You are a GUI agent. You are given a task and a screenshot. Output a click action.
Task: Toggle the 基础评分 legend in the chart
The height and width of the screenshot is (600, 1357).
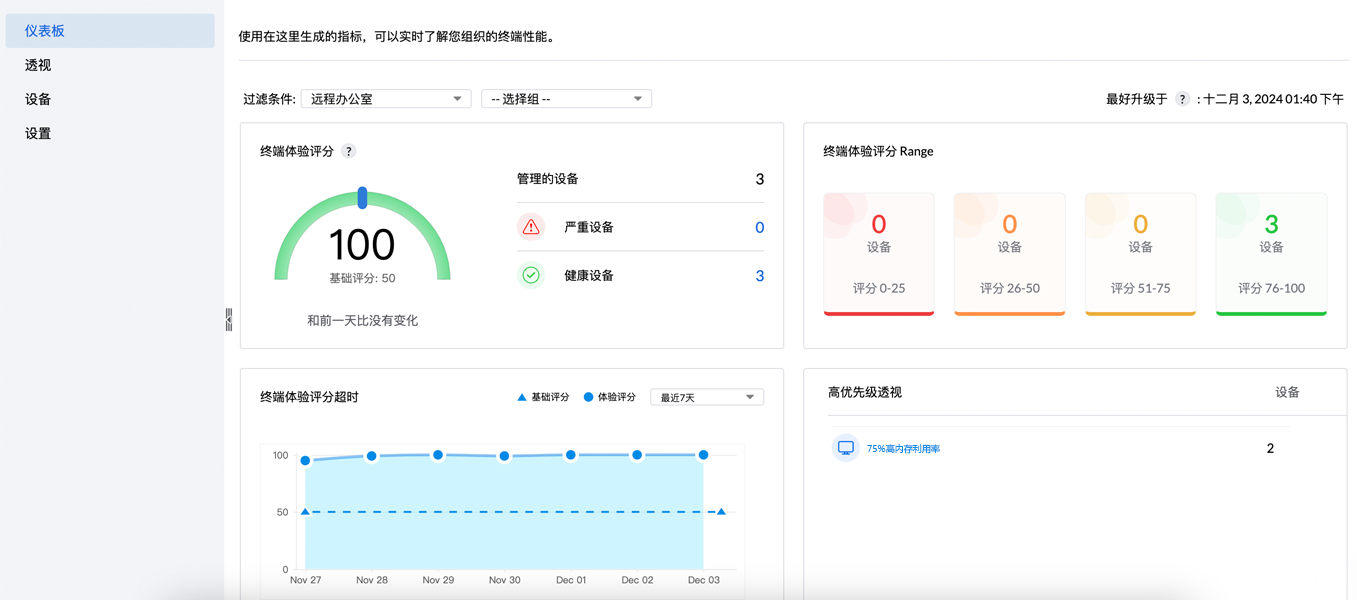pyautogui.click(x=541, y=396)
